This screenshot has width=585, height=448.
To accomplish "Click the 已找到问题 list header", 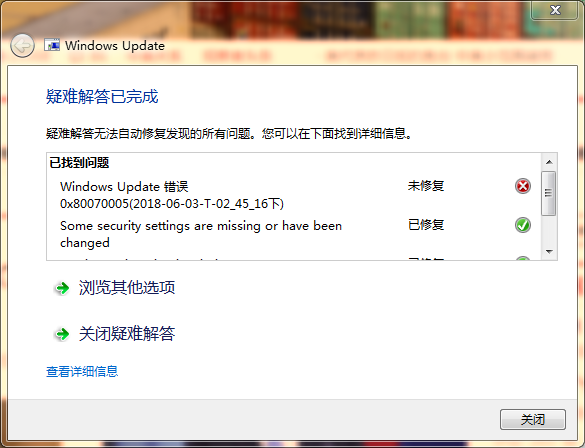I will pyautogui.click(x=79, y=163).
